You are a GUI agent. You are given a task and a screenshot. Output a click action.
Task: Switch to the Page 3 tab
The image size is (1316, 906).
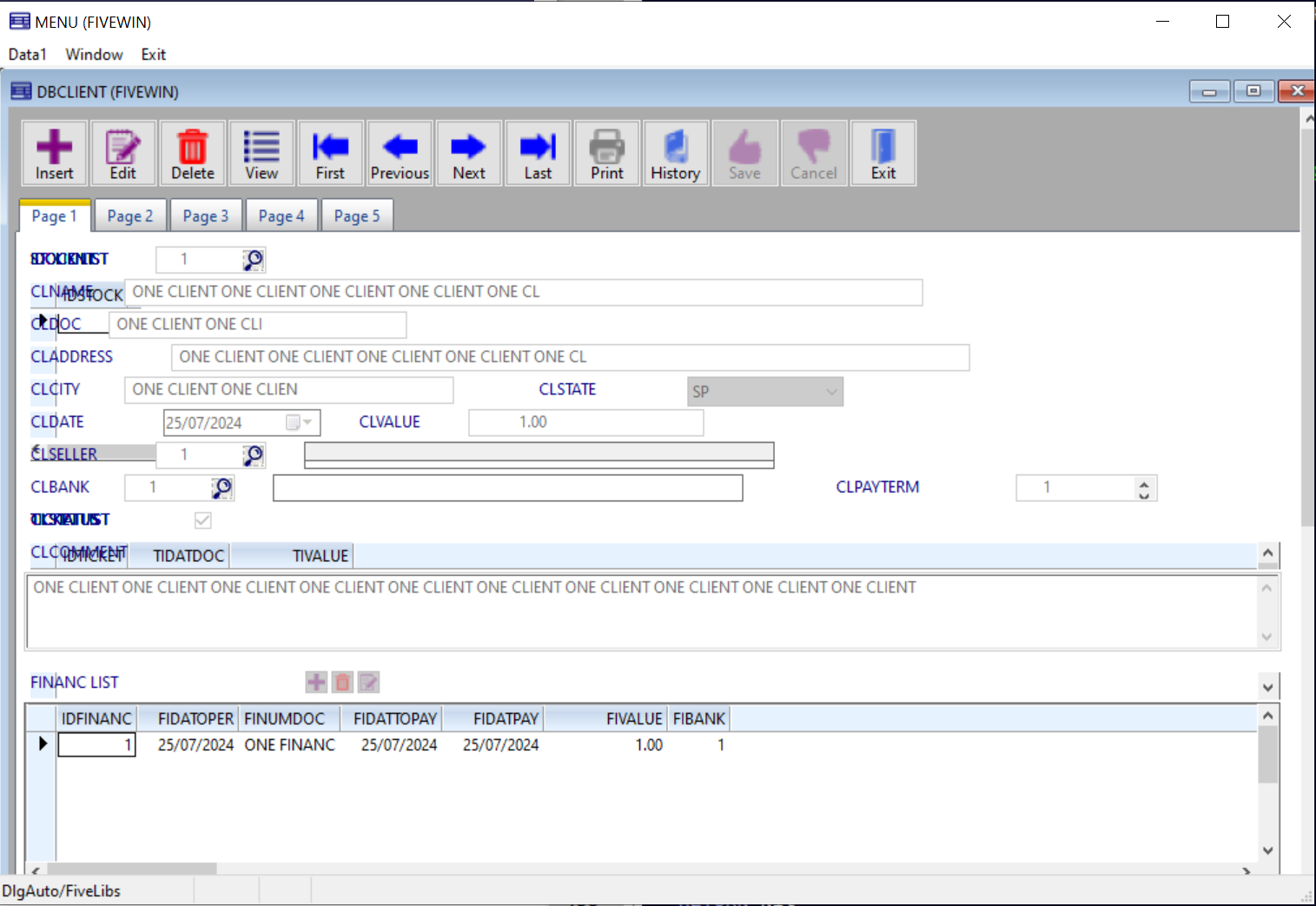[x=205, y=216]
